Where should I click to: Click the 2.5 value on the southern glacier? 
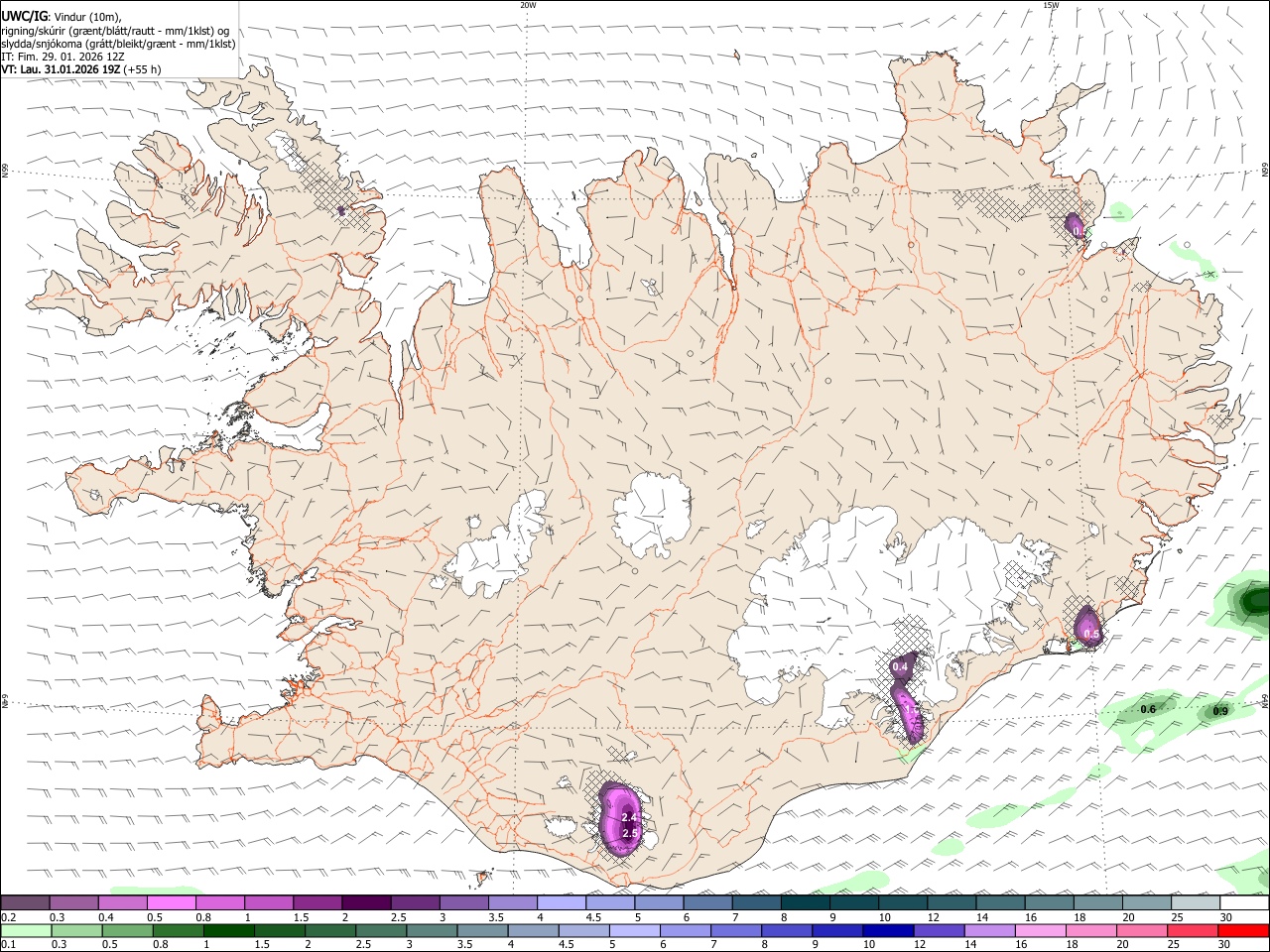630,834
